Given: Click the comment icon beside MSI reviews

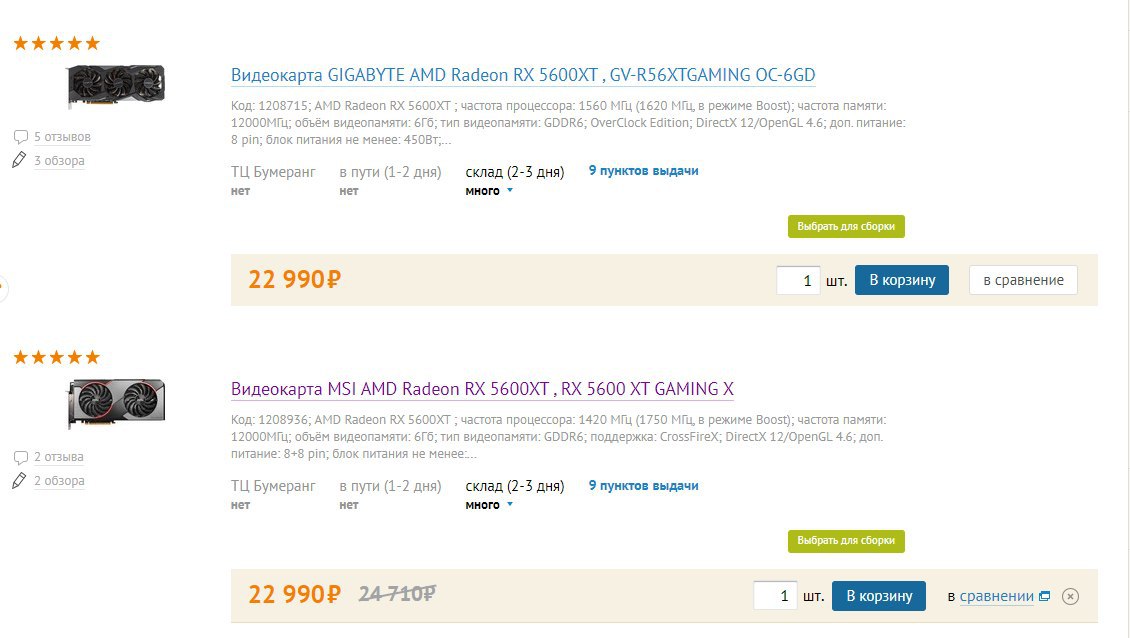Looking at the screenshot, I should pos(20,457).
